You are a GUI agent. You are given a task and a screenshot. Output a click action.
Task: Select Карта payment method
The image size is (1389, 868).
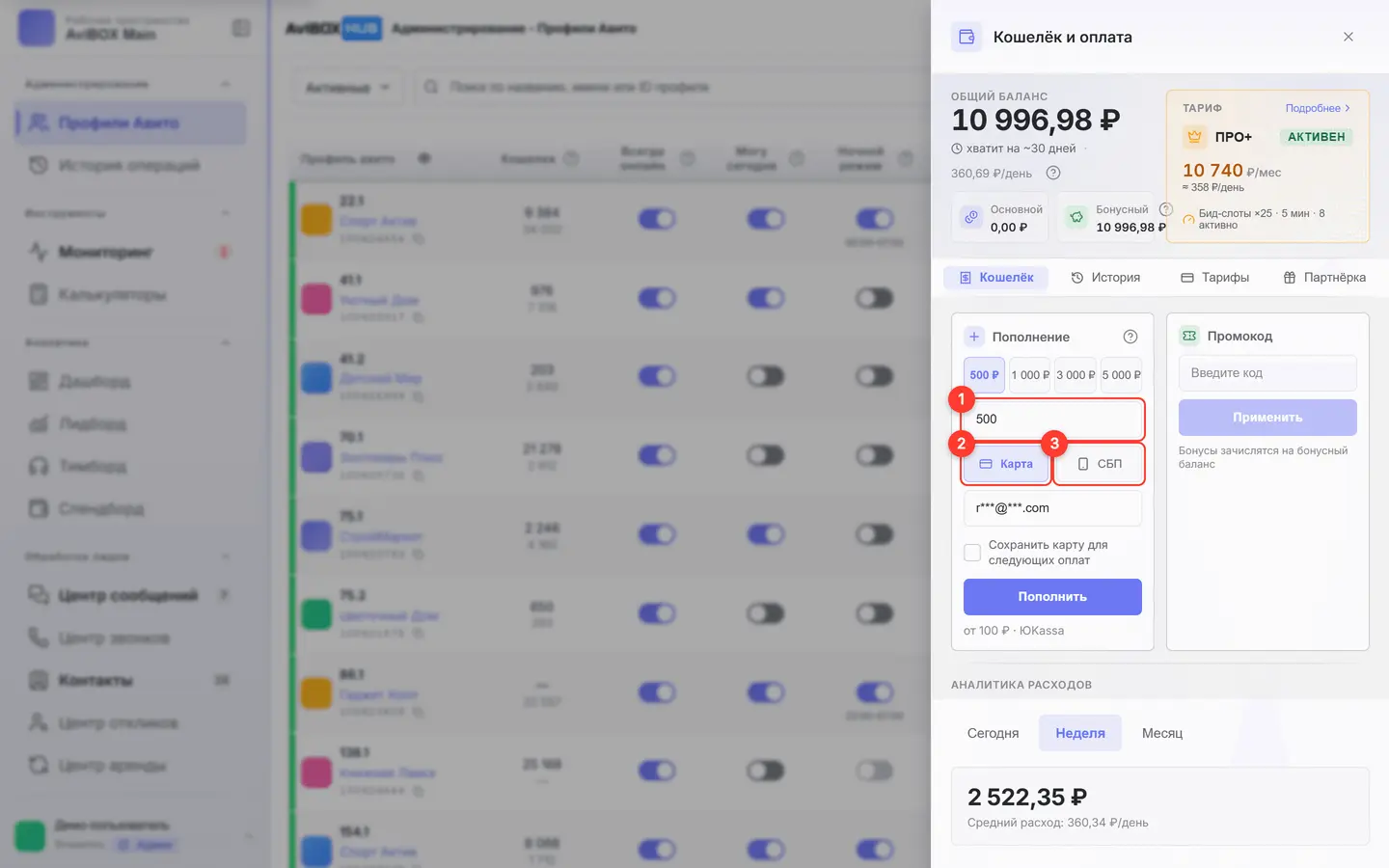pyautogui.click(x=1006, y=464)
